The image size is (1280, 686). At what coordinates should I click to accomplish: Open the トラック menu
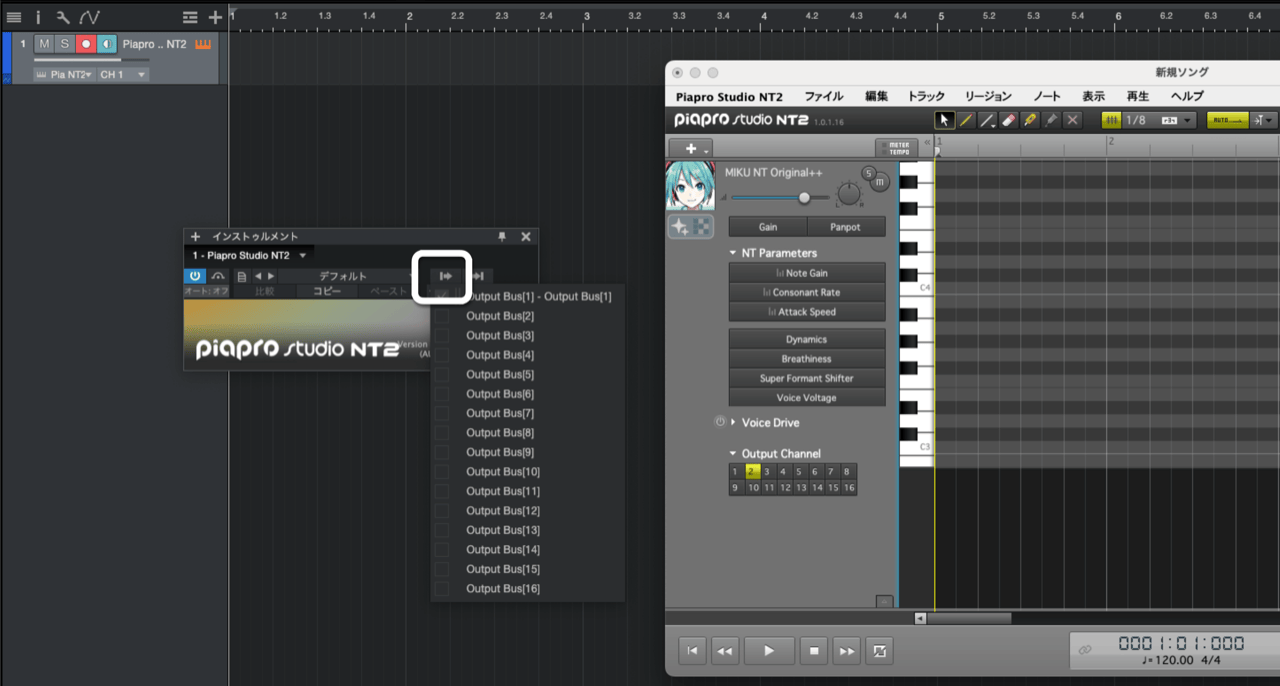925,96
